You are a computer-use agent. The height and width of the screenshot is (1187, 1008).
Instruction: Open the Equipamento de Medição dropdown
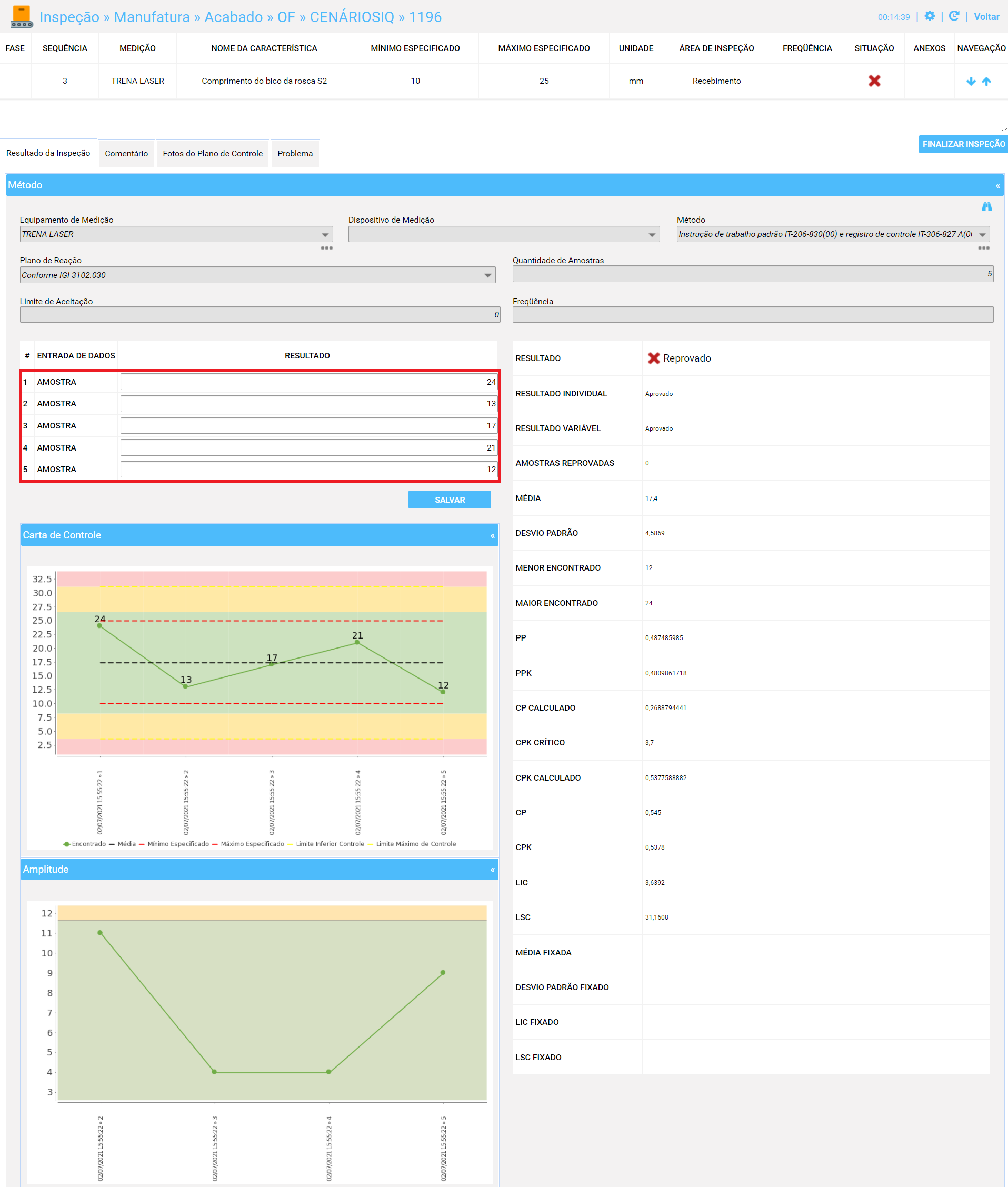pos(176,234)
